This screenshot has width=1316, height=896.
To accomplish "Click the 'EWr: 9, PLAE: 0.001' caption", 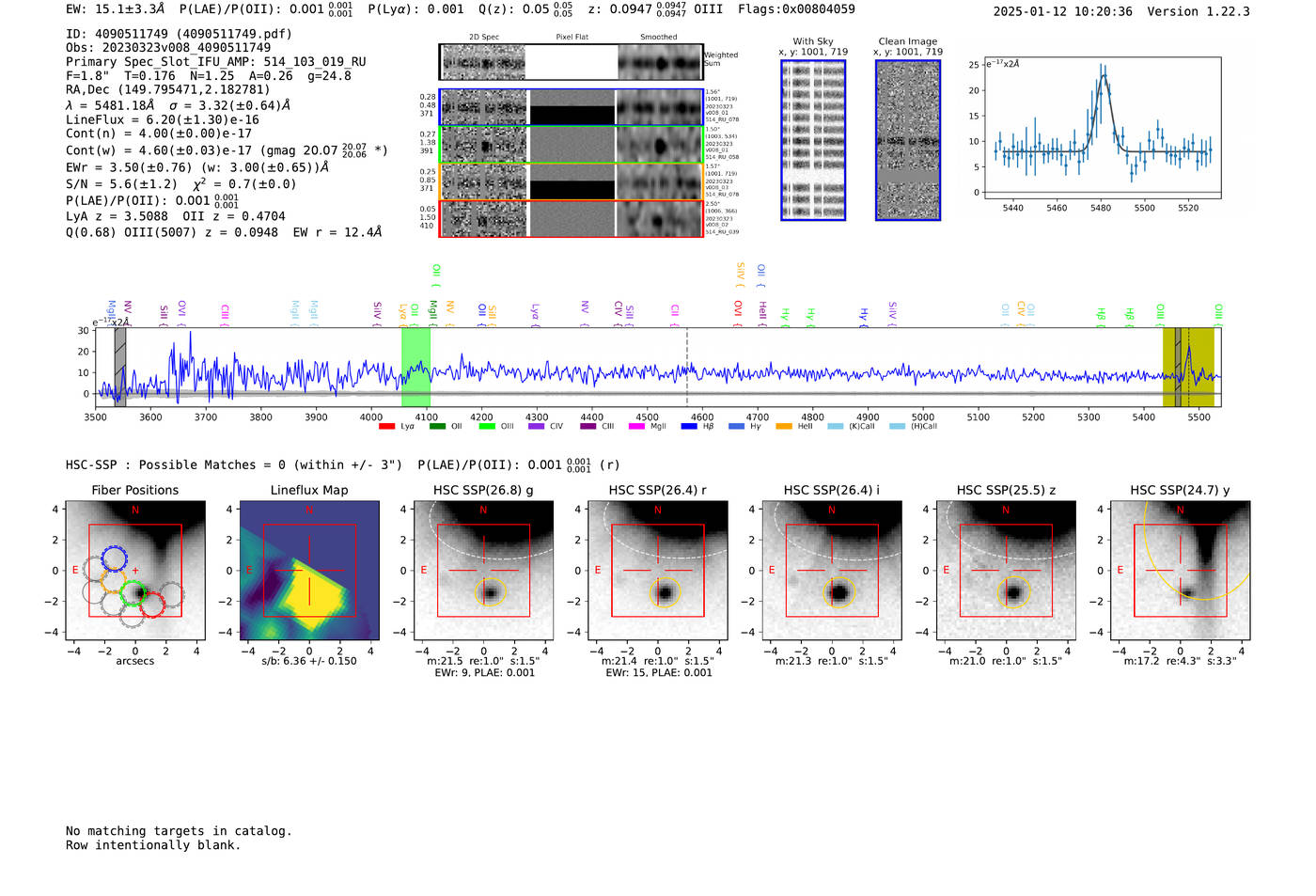I will (484, 673).
